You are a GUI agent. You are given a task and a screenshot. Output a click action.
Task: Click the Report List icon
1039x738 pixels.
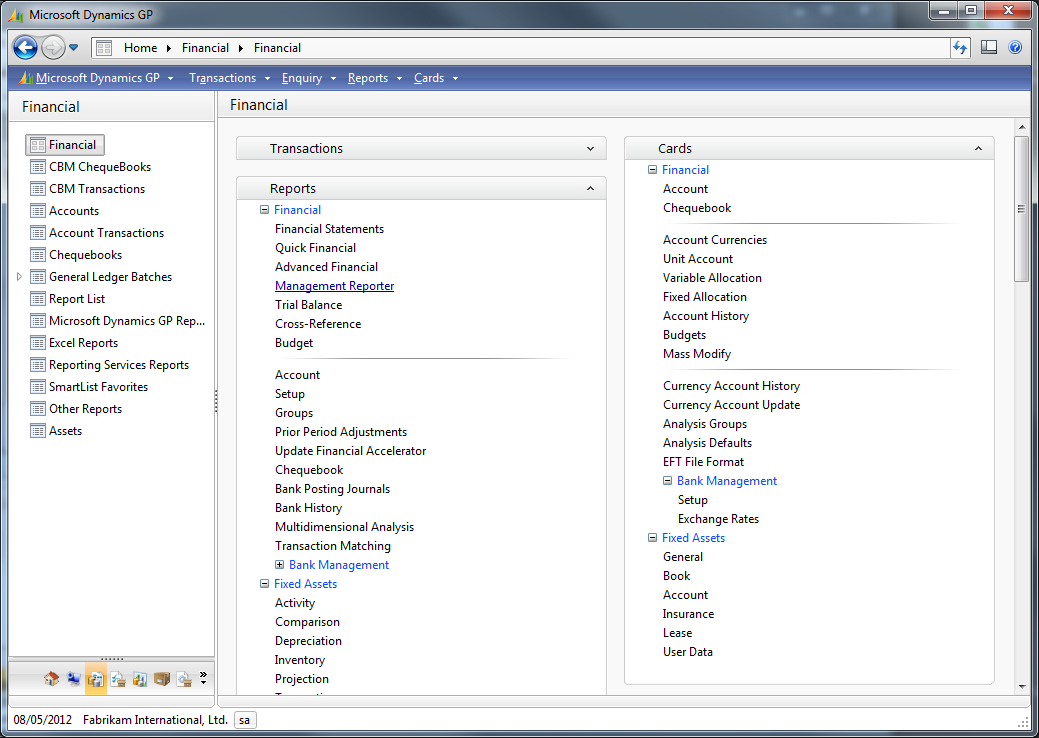pyautogui.click(x=38, y=299)
